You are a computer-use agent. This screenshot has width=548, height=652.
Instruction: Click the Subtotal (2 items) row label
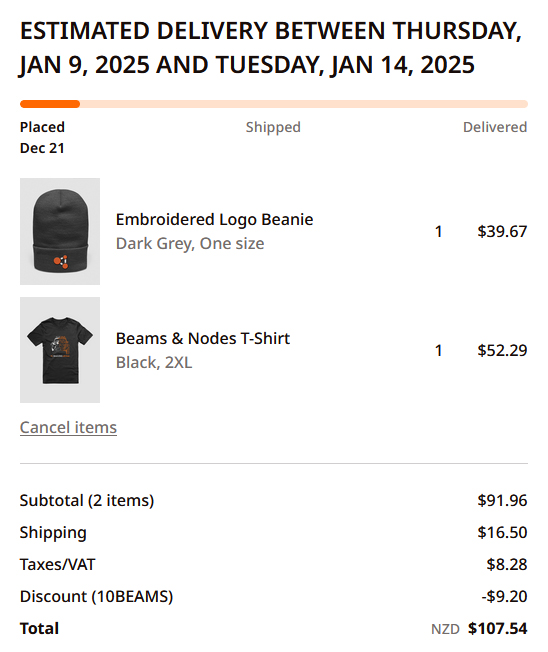point(87,500)
